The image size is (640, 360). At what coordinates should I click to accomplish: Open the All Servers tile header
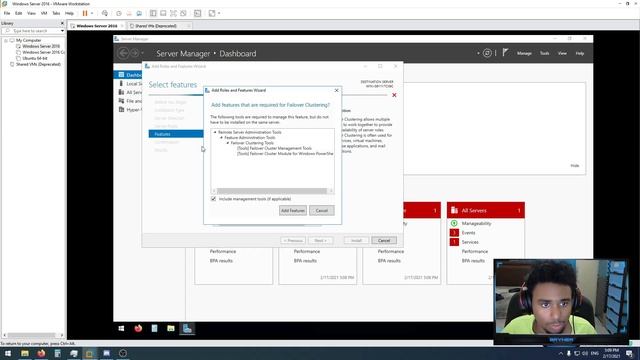[486, 210]
